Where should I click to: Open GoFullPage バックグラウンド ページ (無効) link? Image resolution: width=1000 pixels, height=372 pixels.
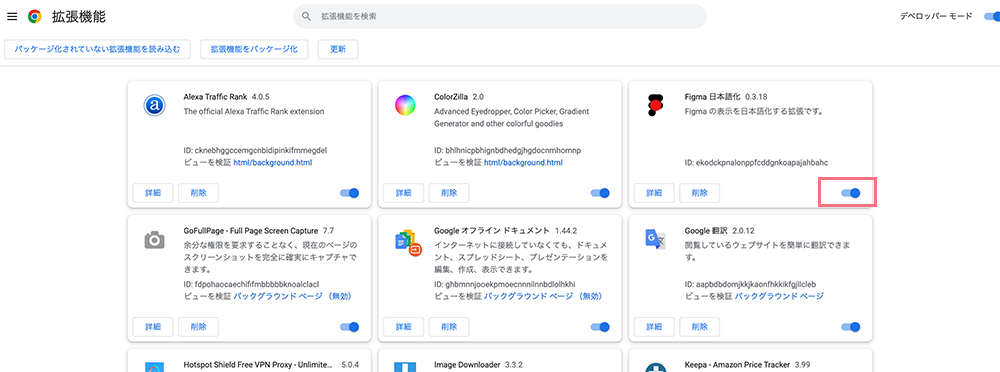pyautogui.click(x=293, y=296)
